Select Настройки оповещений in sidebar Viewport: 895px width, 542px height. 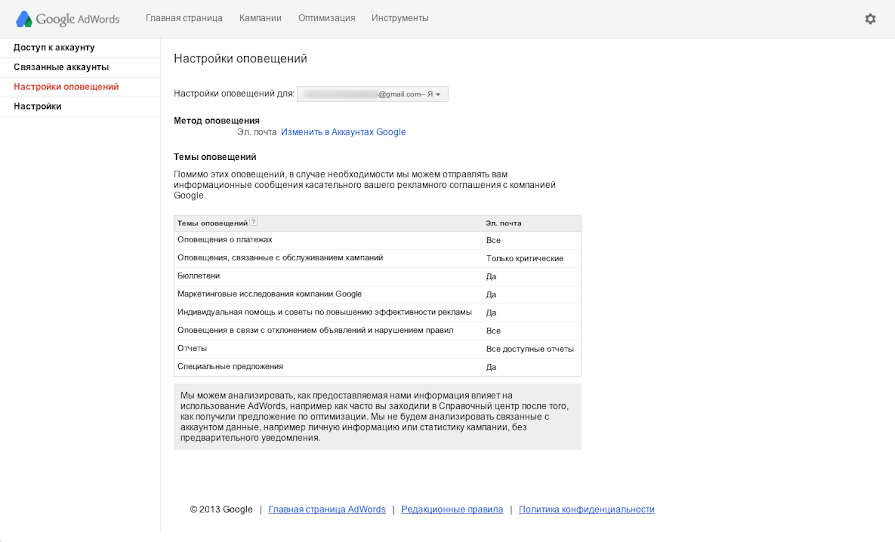66,87
